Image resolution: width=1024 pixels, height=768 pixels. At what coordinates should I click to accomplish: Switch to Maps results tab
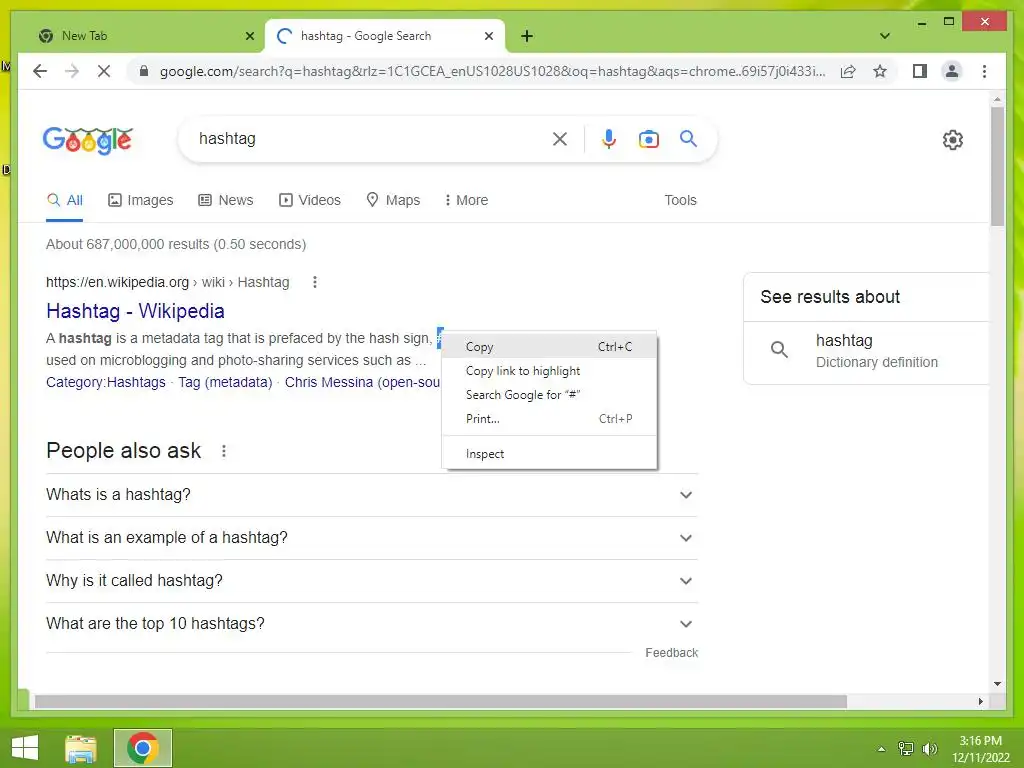(392, 200)
